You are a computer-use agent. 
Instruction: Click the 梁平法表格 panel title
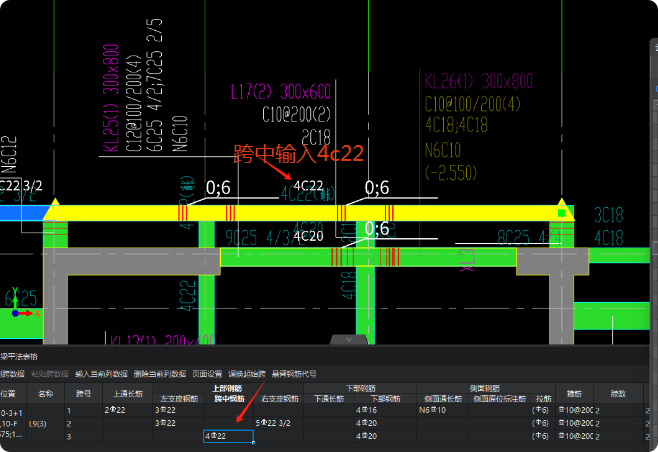19,356
